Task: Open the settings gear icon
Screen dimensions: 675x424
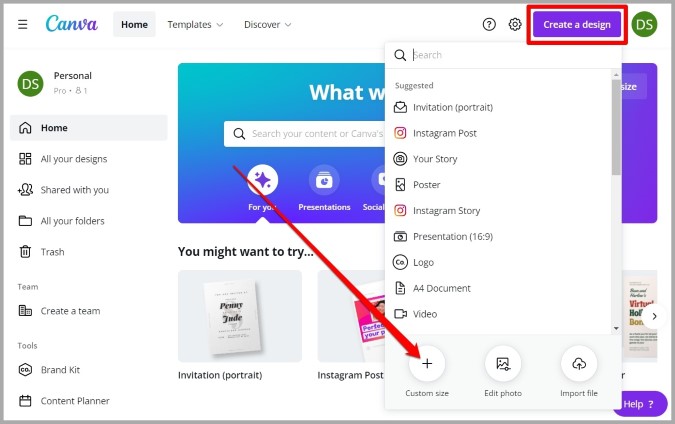Action: click(515, 25)
